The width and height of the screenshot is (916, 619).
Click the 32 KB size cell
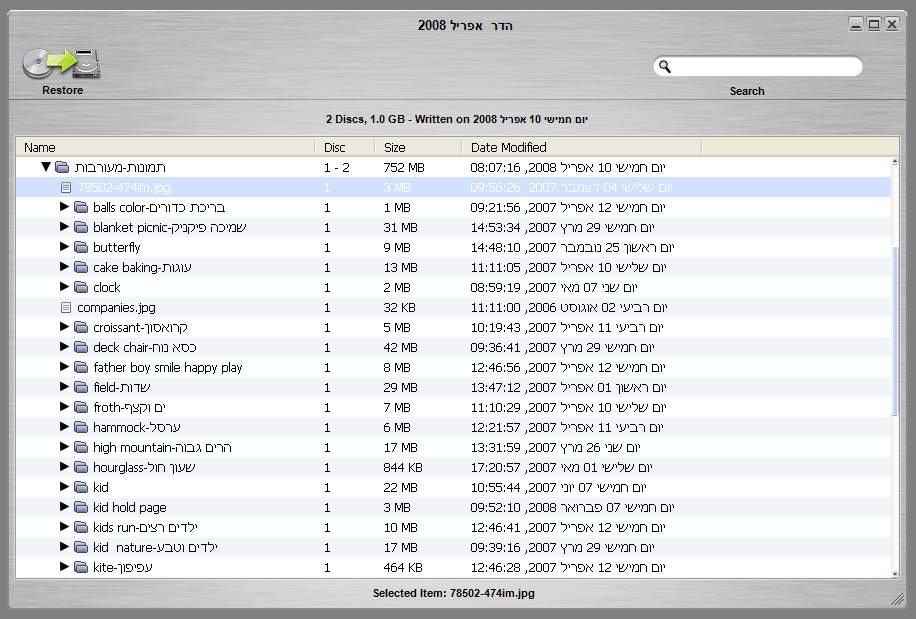point(400,307)
